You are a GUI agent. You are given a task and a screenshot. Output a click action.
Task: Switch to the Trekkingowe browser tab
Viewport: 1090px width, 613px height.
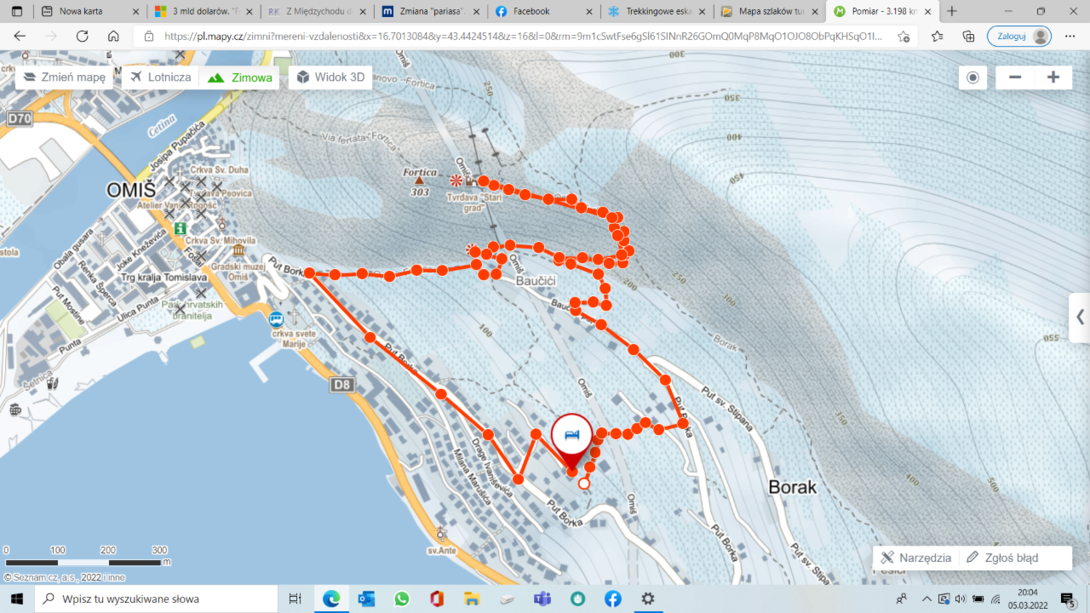(x=658, y=11)
